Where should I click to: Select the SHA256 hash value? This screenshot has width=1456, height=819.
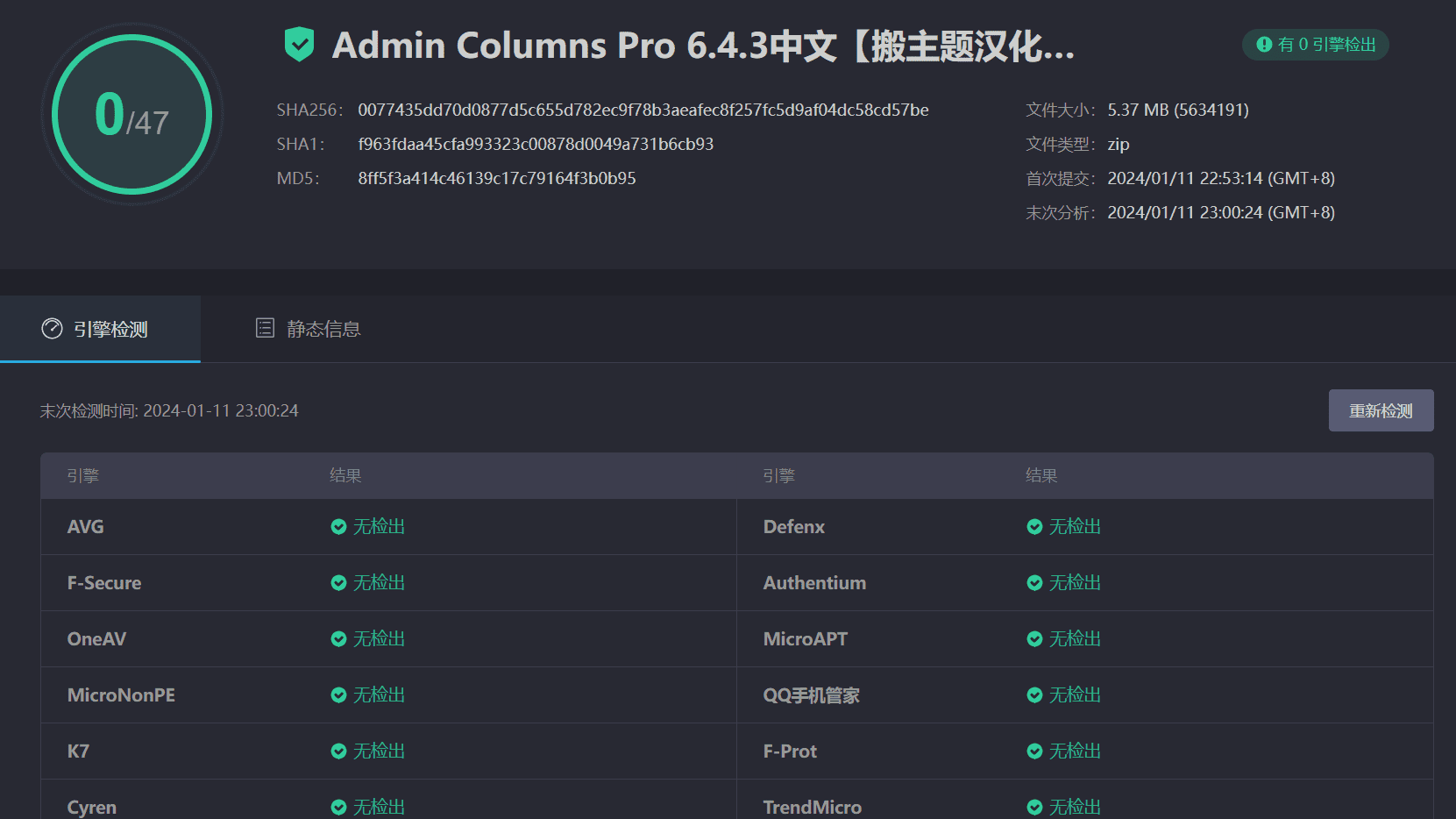[x=643, y=110]
